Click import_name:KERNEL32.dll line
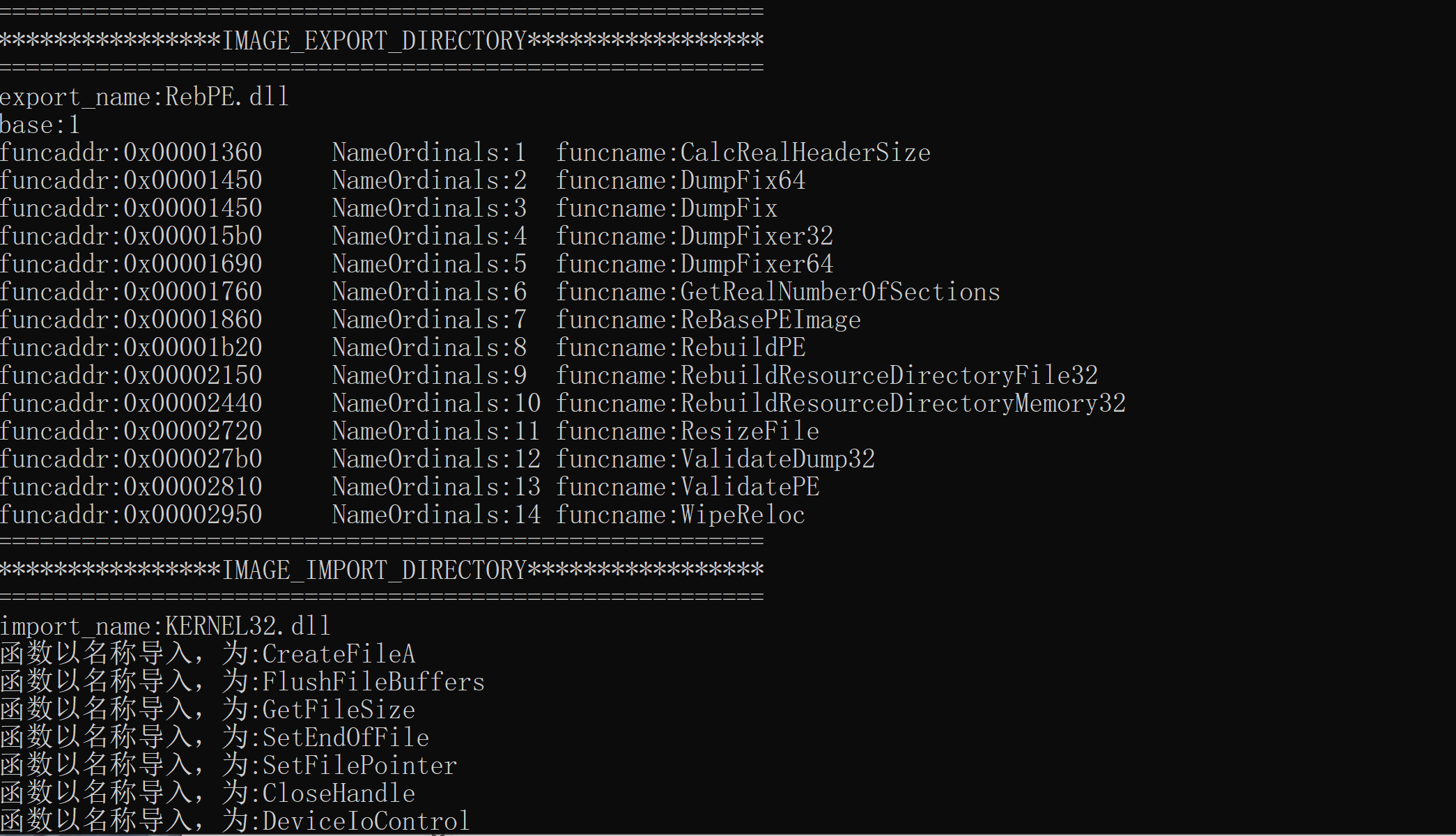This screenshot has width=1456, height=836. [165, 626]
